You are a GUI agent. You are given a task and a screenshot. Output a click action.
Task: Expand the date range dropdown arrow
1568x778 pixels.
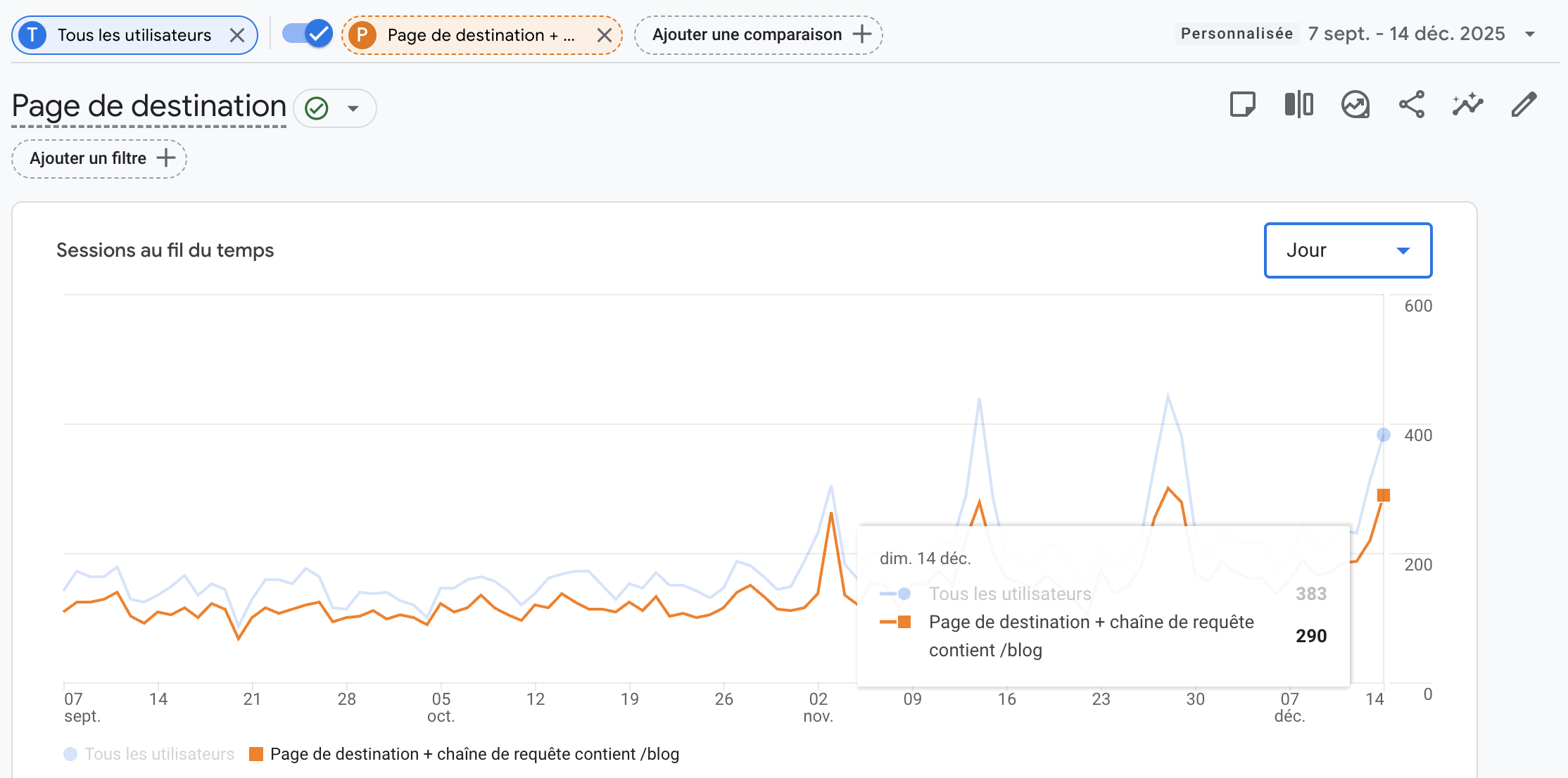[1529, 34]
